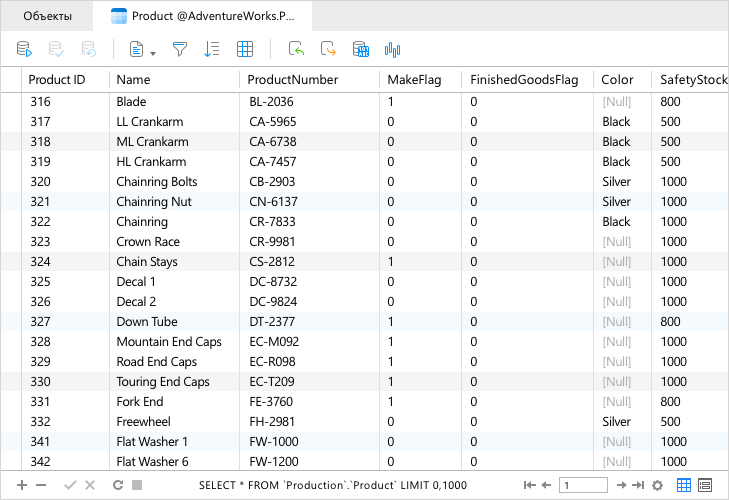
Task: Select the Chain Stays cell
Action: tap(174, 261)
